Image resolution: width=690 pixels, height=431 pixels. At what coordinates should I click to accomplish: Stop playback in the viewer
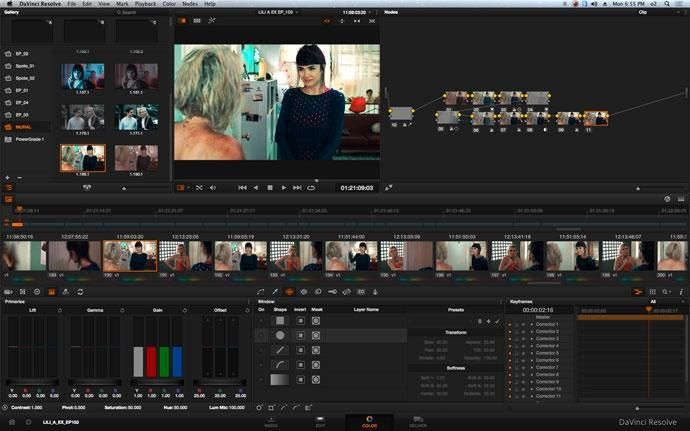[x=270, y=188]
